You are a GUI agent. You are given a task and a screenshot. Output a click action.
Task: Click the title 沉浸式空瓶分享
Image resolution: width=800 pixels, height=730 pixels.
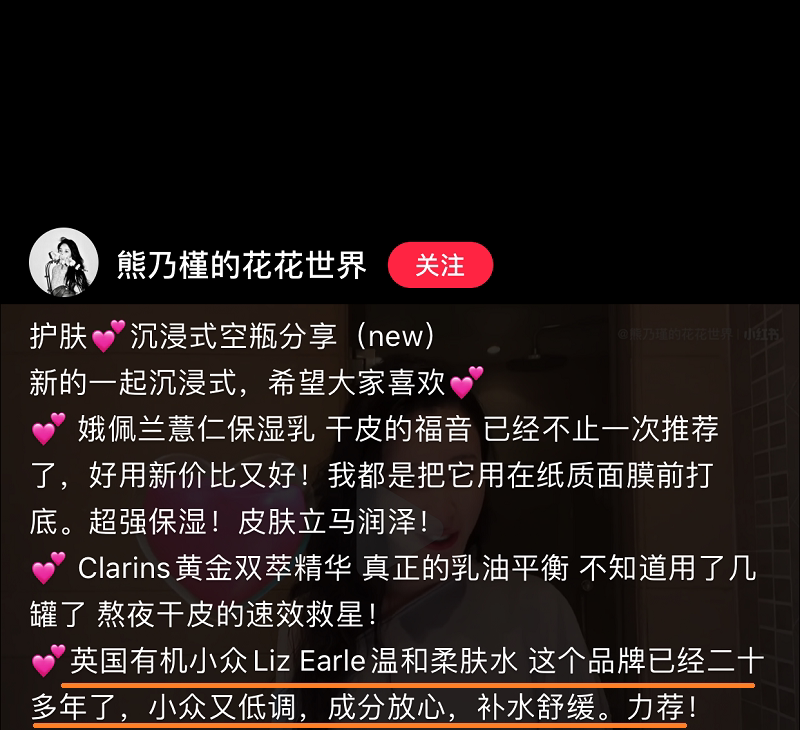point(233,336)
